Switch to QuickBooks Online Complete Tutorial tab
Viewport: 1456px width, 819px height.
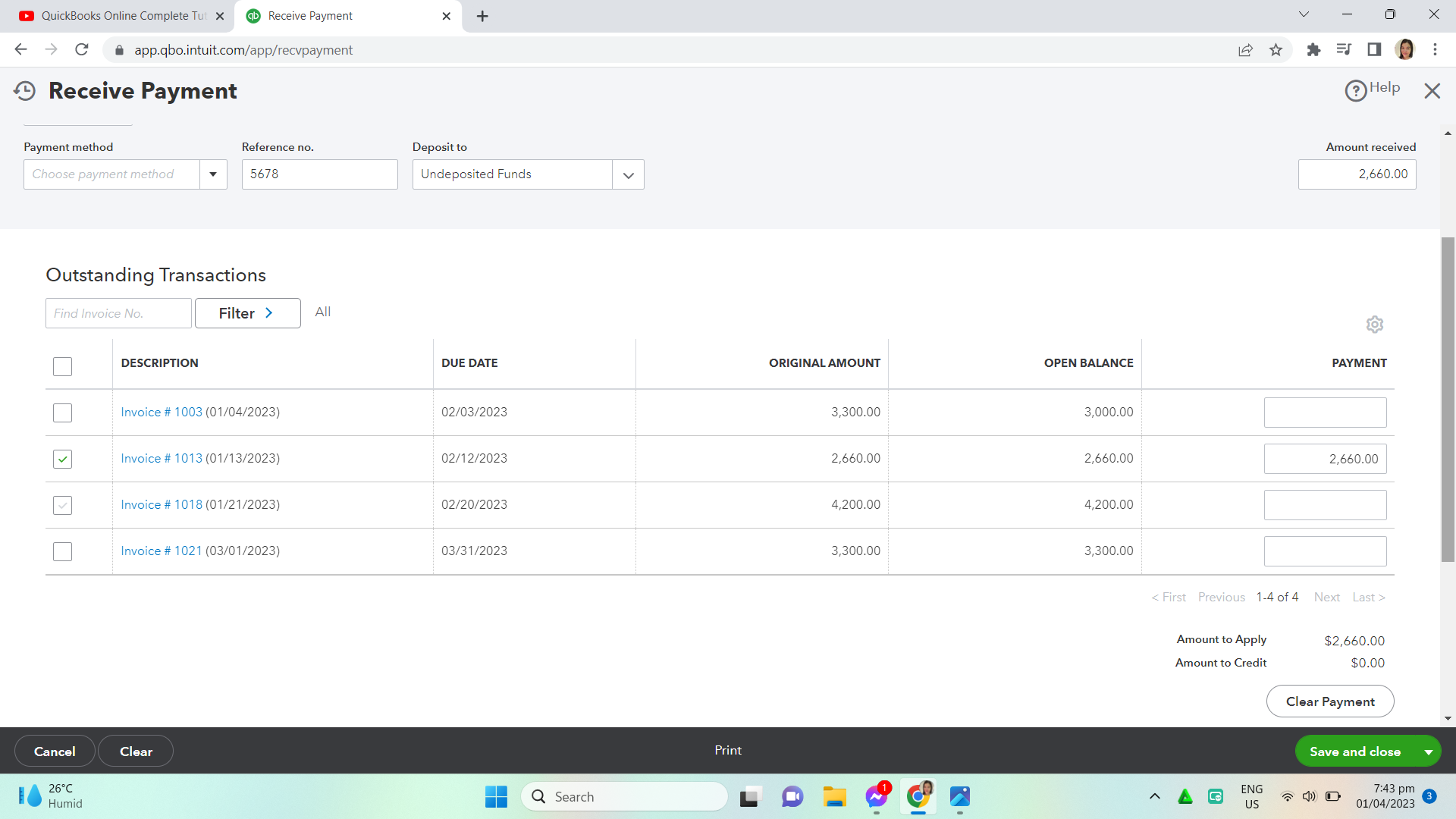click(x=121, y=16)
